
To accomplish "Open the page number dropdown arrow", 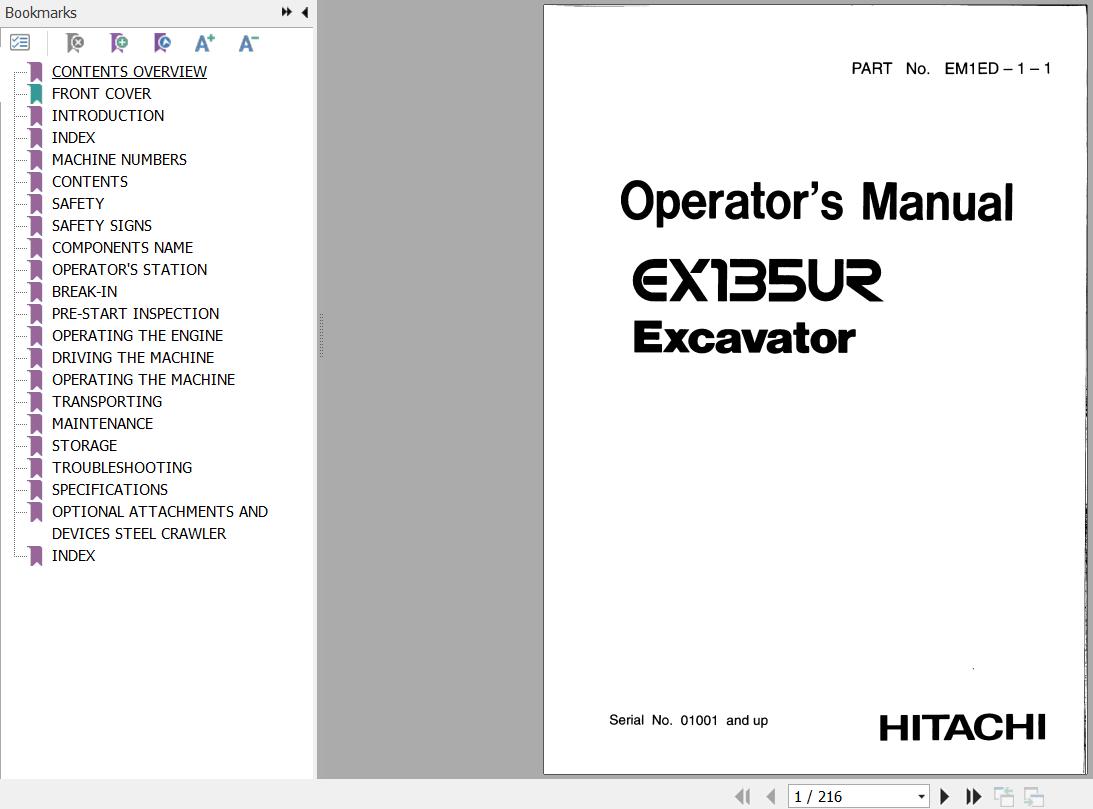I will [922, 796].
